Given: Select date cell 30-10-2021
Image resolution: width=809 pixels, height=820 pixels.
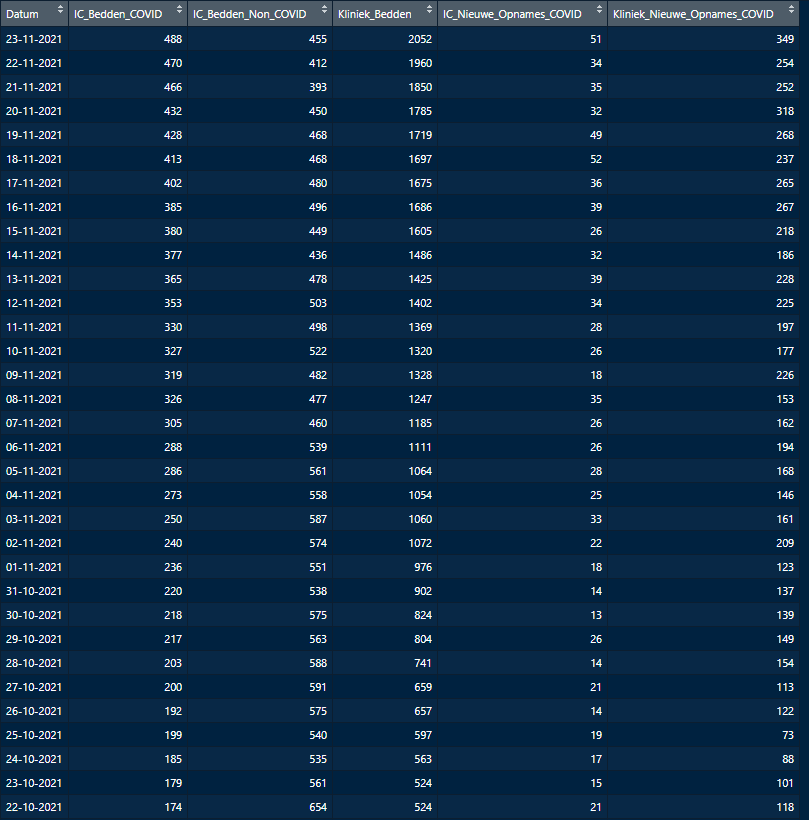Looking at the screenshot, I should (x=33, y=616).
